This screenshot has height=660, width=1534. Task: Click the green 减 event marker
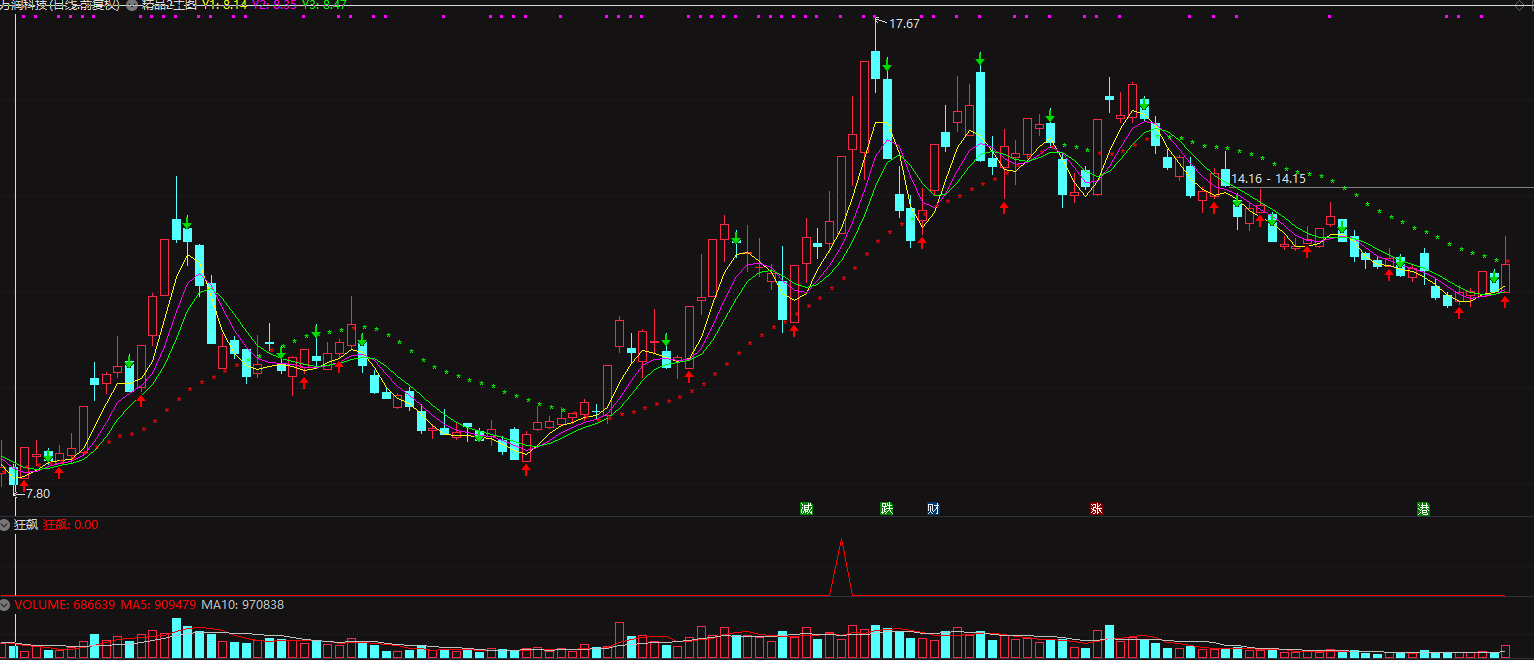pos(806,508)
